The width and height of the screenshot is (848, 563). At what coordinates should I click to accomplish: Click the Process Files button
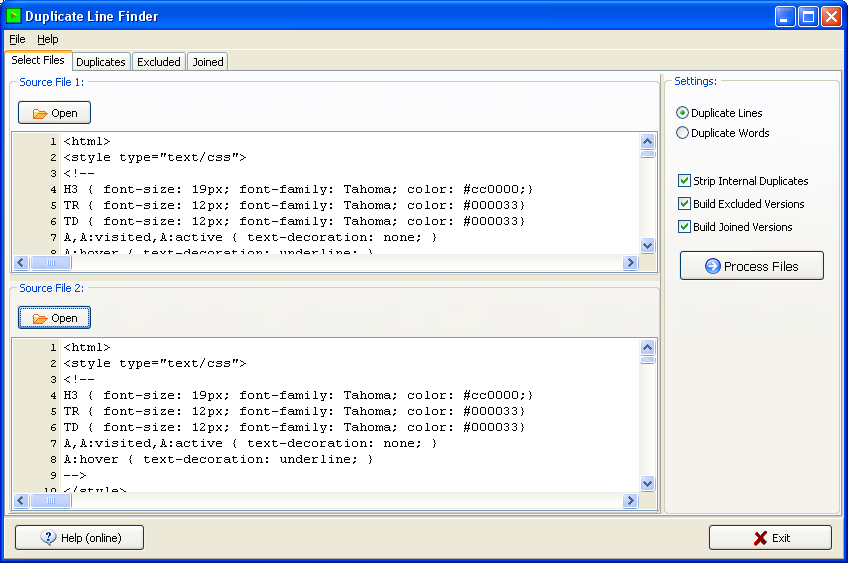(752, 266)
